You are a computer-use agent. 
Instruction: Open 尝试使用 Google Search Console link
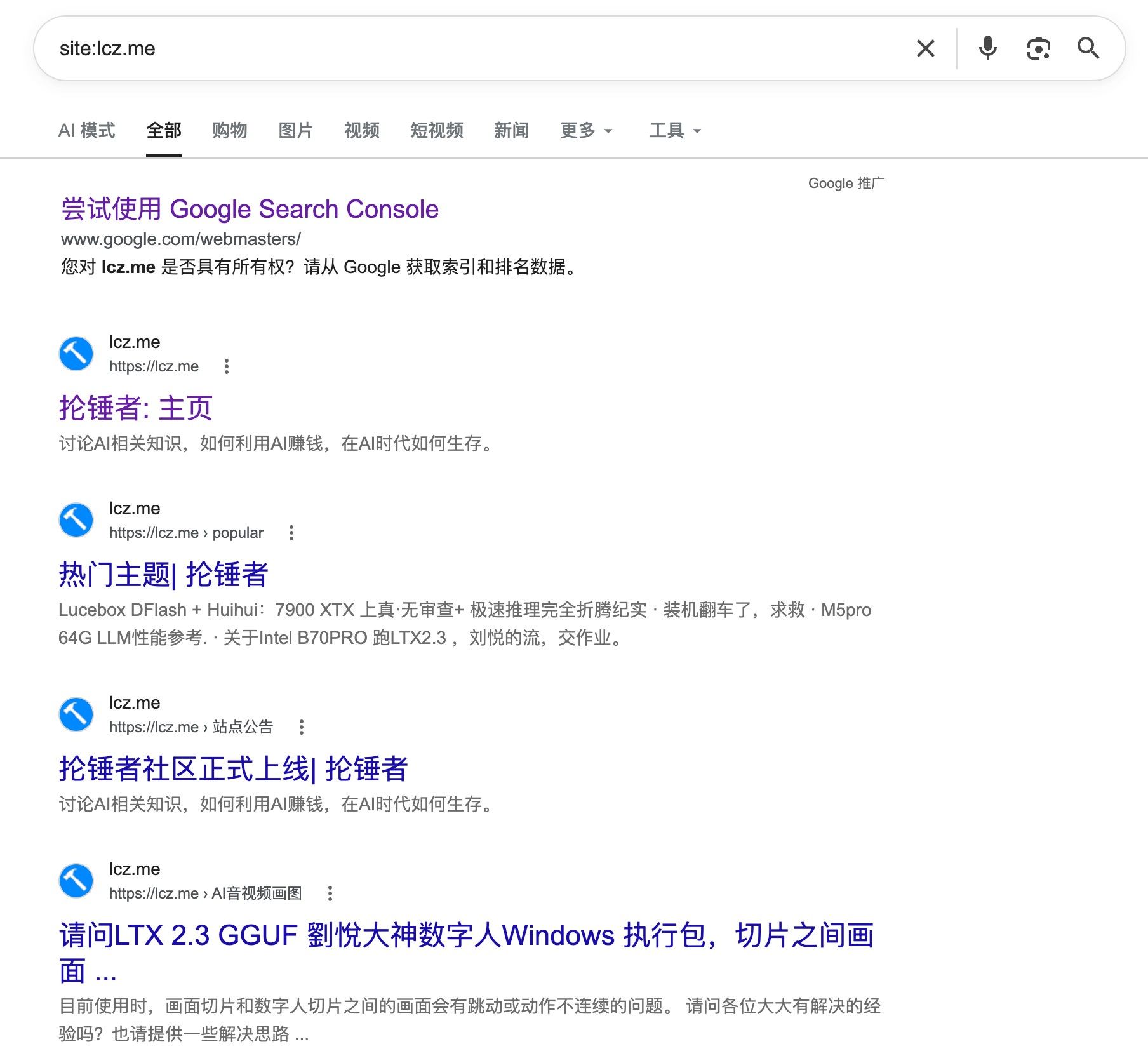point(250,209)
